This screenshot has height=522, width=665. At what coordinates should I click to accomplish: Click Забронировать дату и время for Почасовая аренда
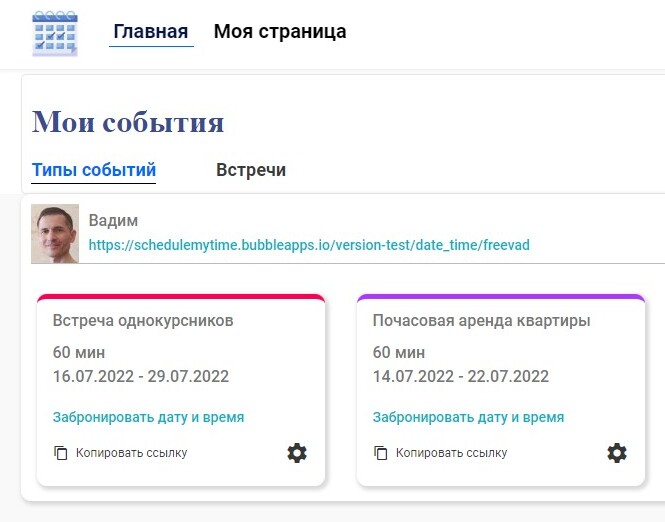(468, 417)
